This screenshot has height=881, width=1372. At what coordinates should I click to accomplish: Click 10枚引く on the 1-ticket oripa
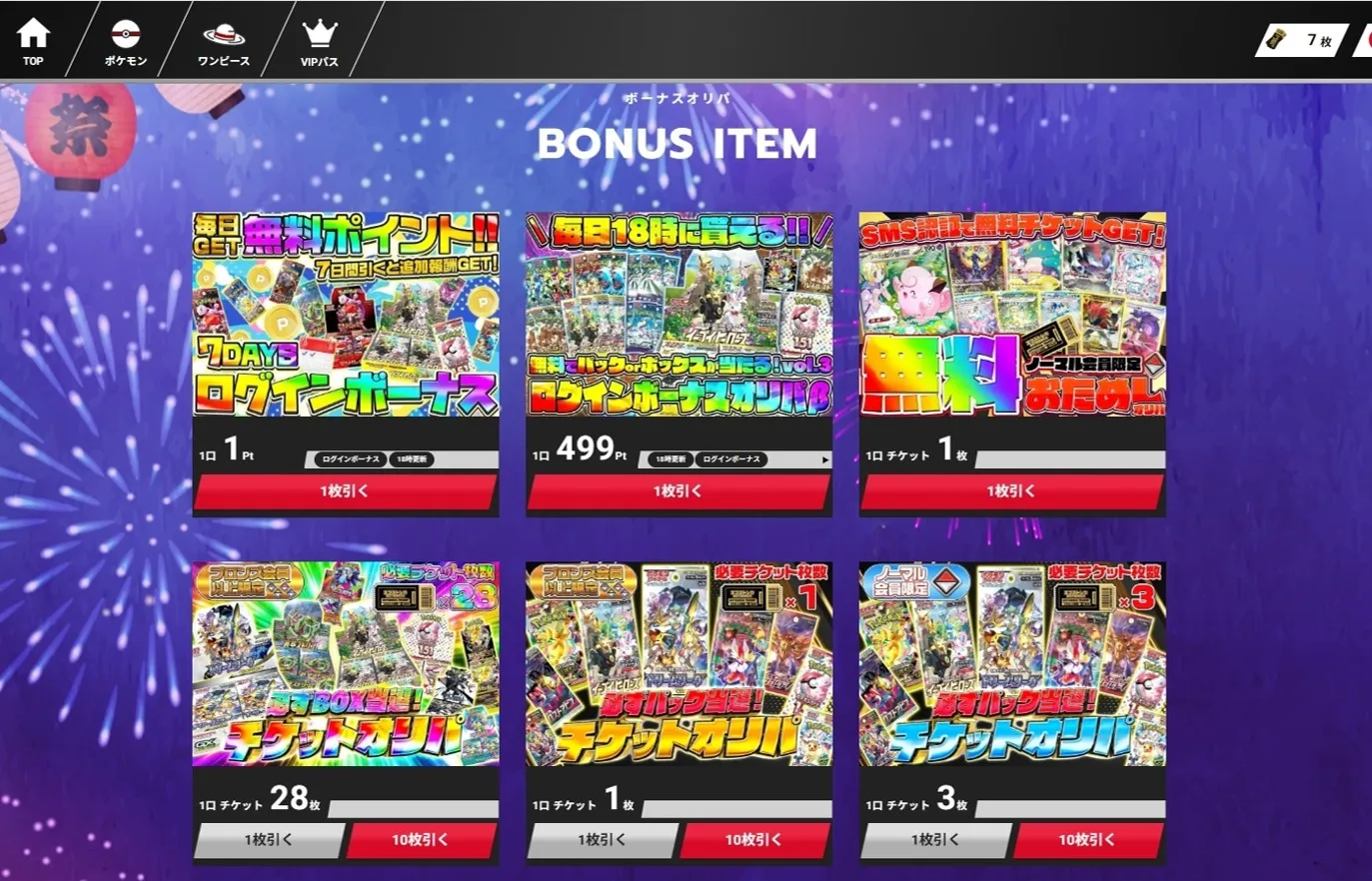click(x=755, y=840)
